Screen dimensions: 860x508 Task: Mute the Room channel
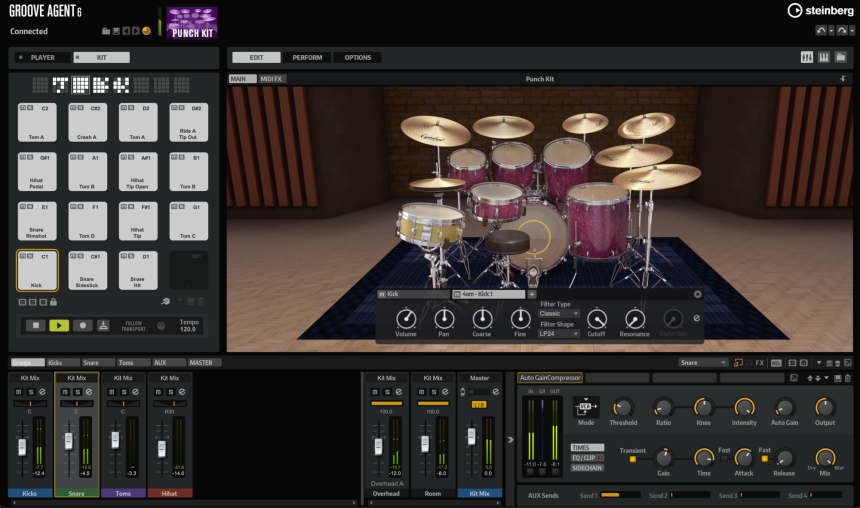422,392
